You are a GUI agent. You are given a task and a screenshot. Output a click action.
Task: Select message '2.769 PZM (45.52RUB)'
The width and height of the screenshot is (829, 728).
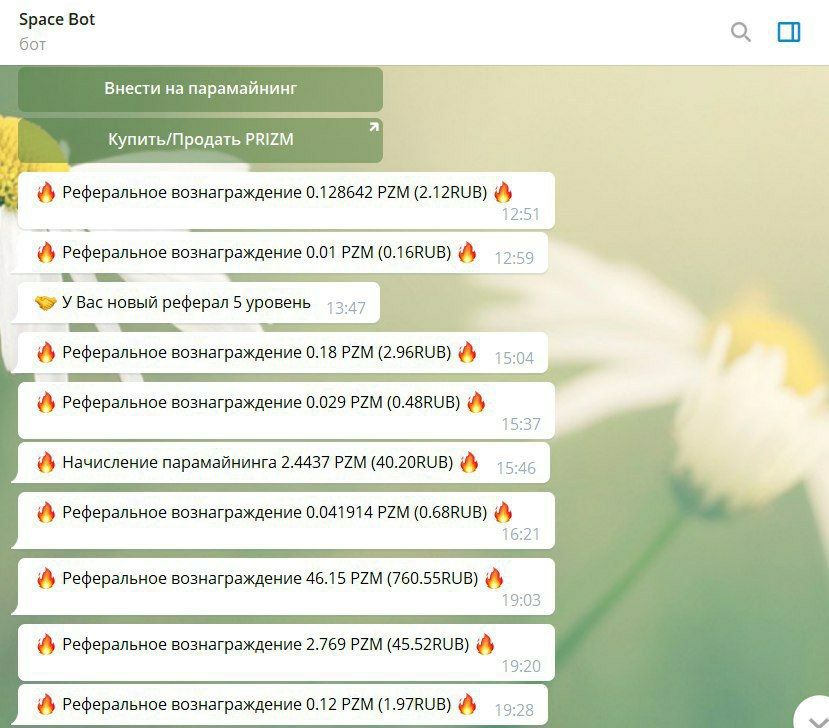(x=286, y=652)
